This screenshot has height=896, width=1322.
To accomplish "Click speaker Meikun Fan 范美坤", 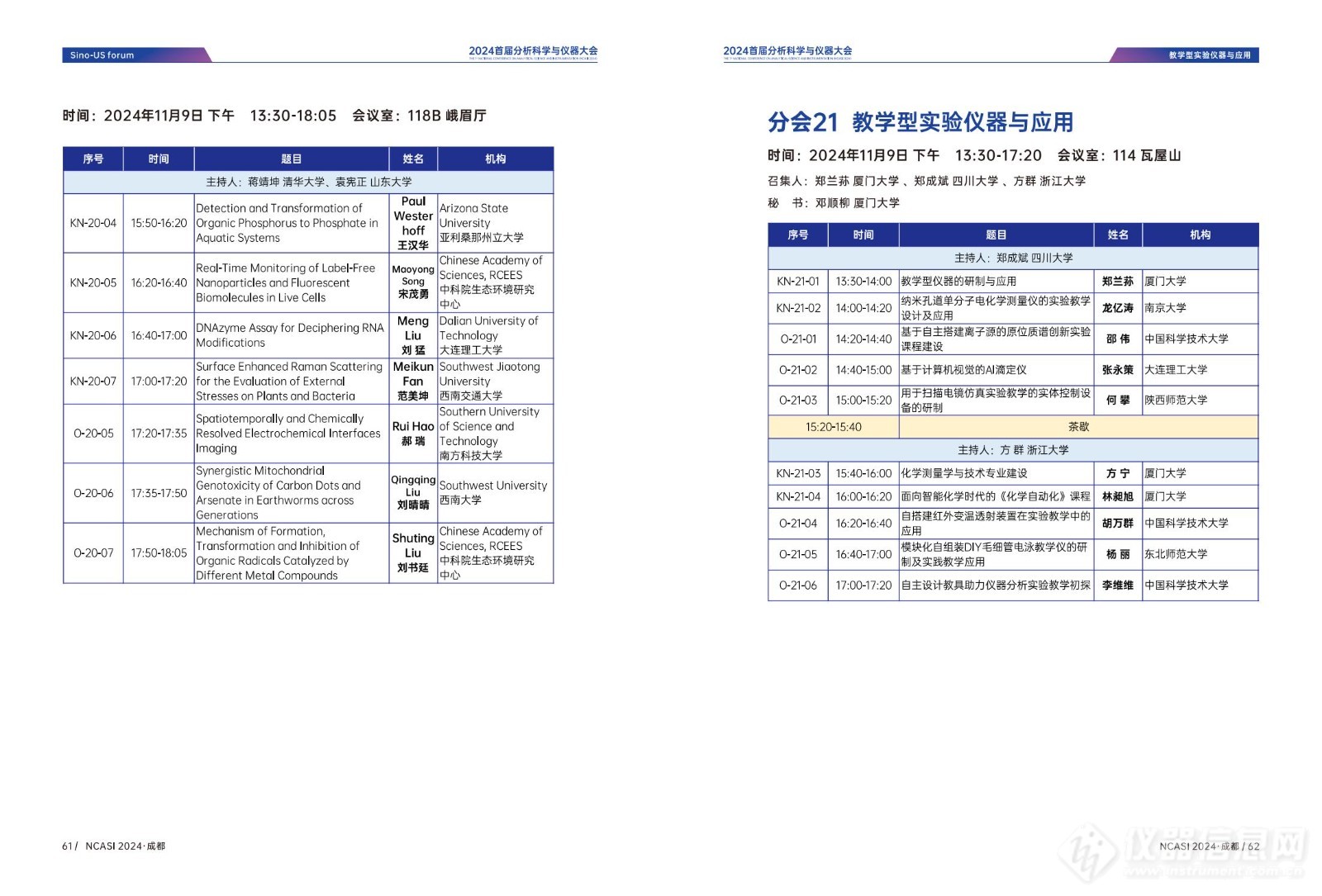I will (x=413, y=382).
